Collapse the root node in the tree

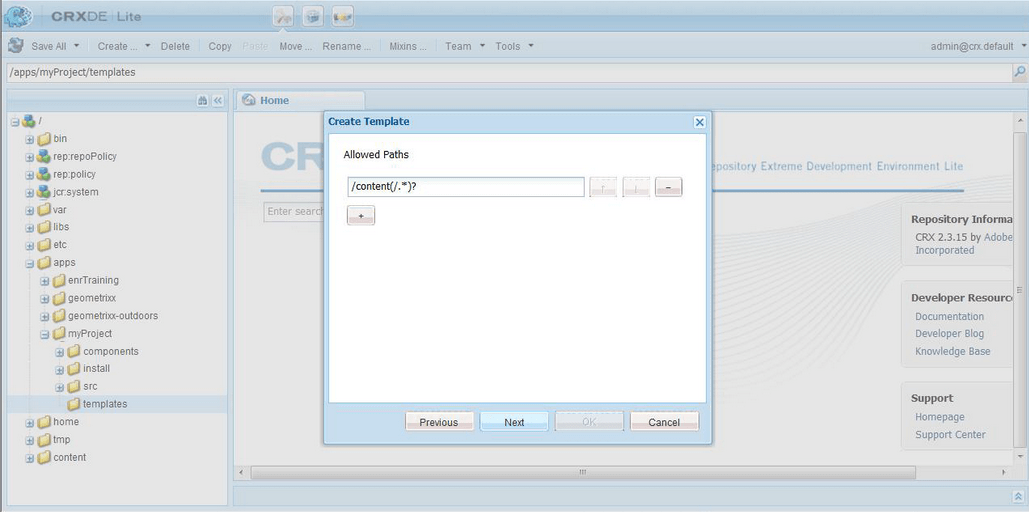15,121
